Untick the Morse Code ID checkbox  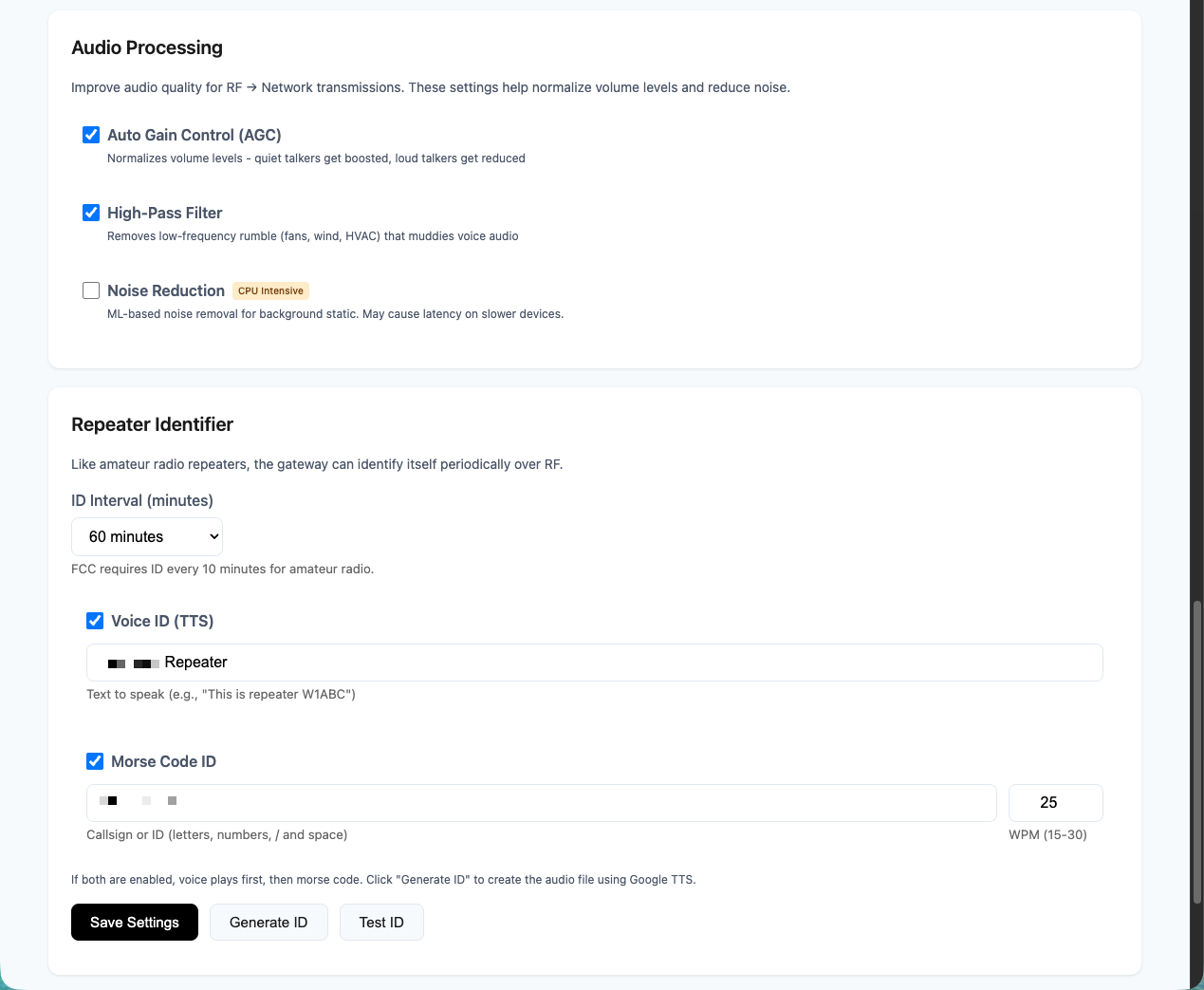[x=95, y=761]
